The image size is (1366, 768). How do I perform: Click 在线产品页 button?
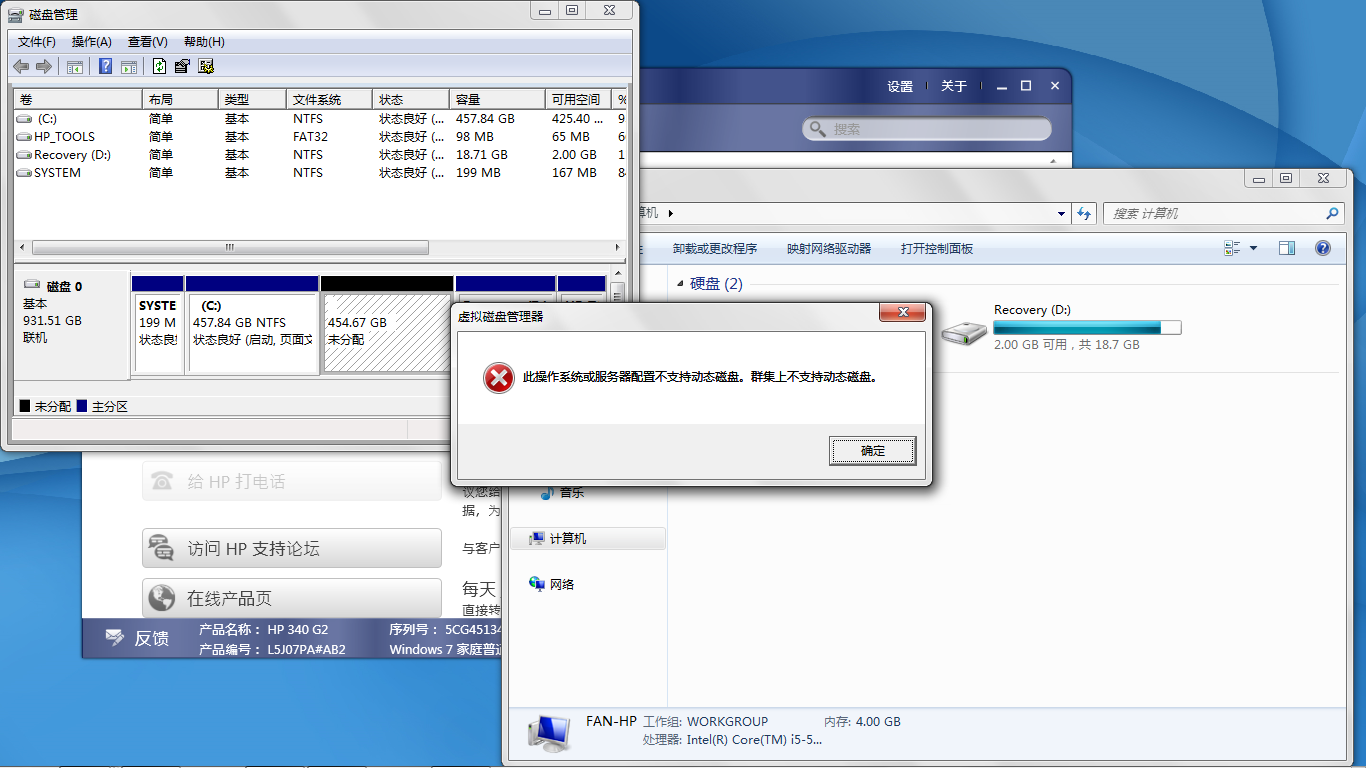[x=292, y=598]
